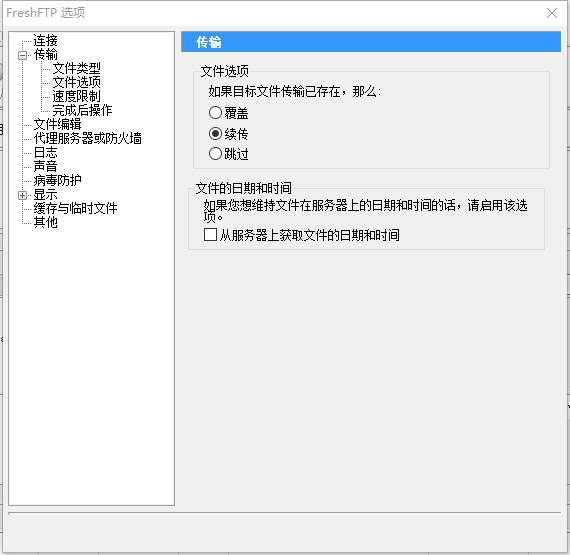Open 速度限制 settings
The image size is (570, 555).
[76, 96]
